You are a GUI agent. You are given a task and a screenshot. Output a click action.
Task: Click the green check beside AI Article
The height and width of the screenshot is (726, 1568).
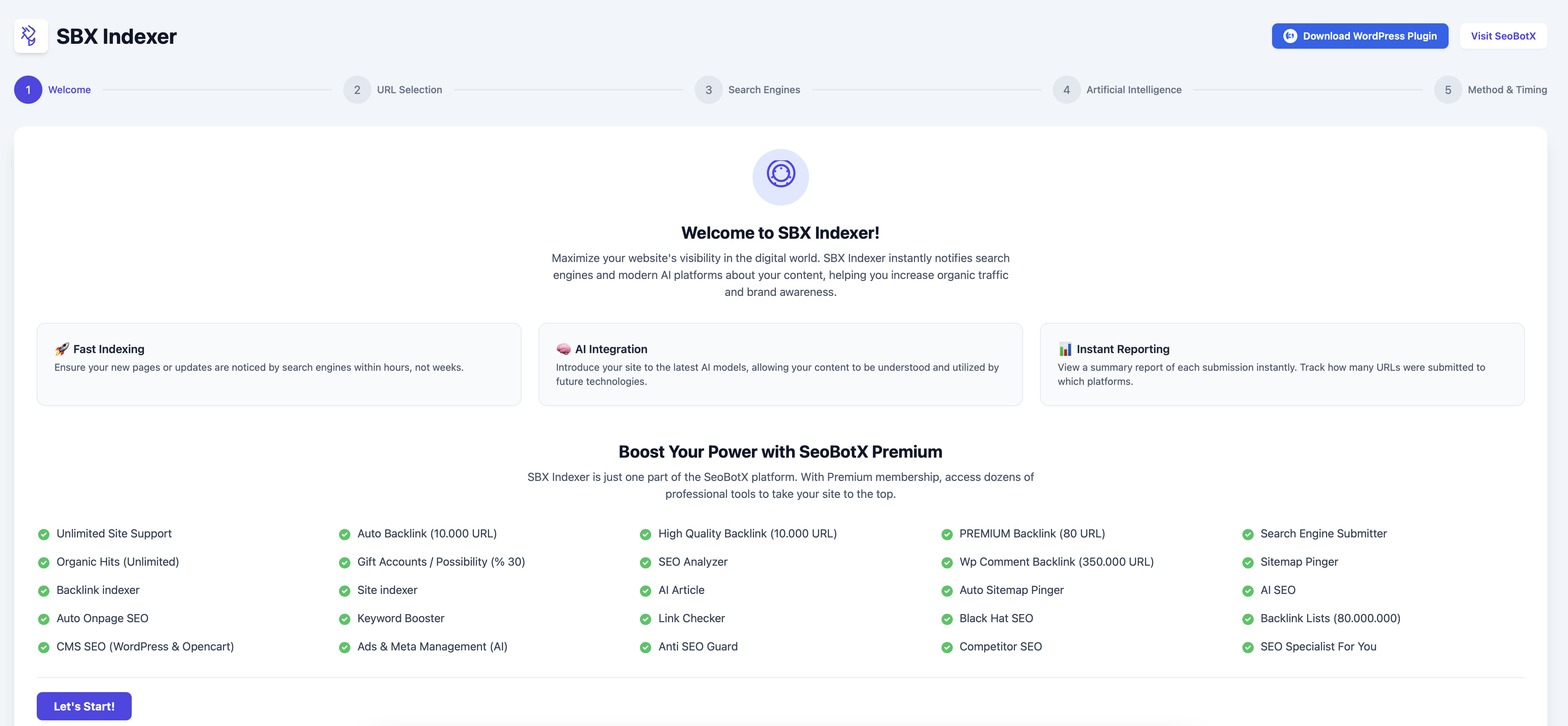click(x=645, y=591)
